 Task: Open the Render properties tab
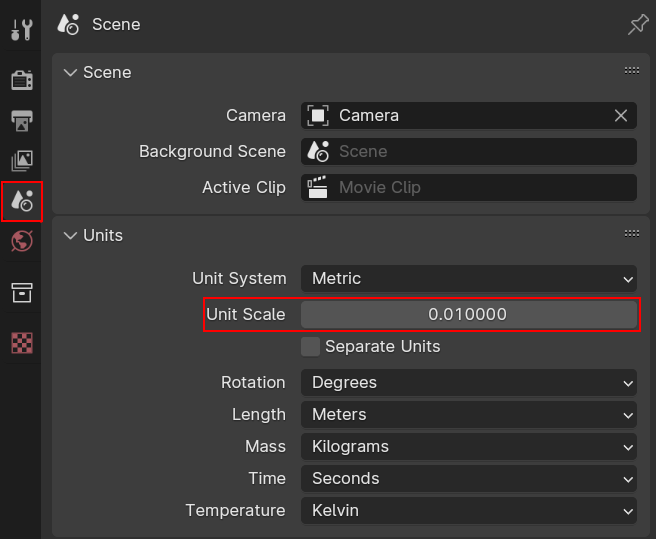coord(22,80)
